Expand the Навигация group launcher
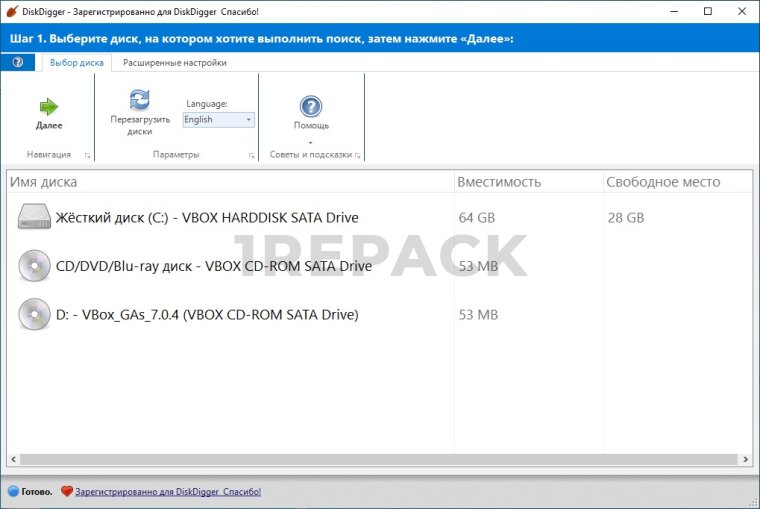The height and width of the screenshot is (509, 760). tap(88, 156)
